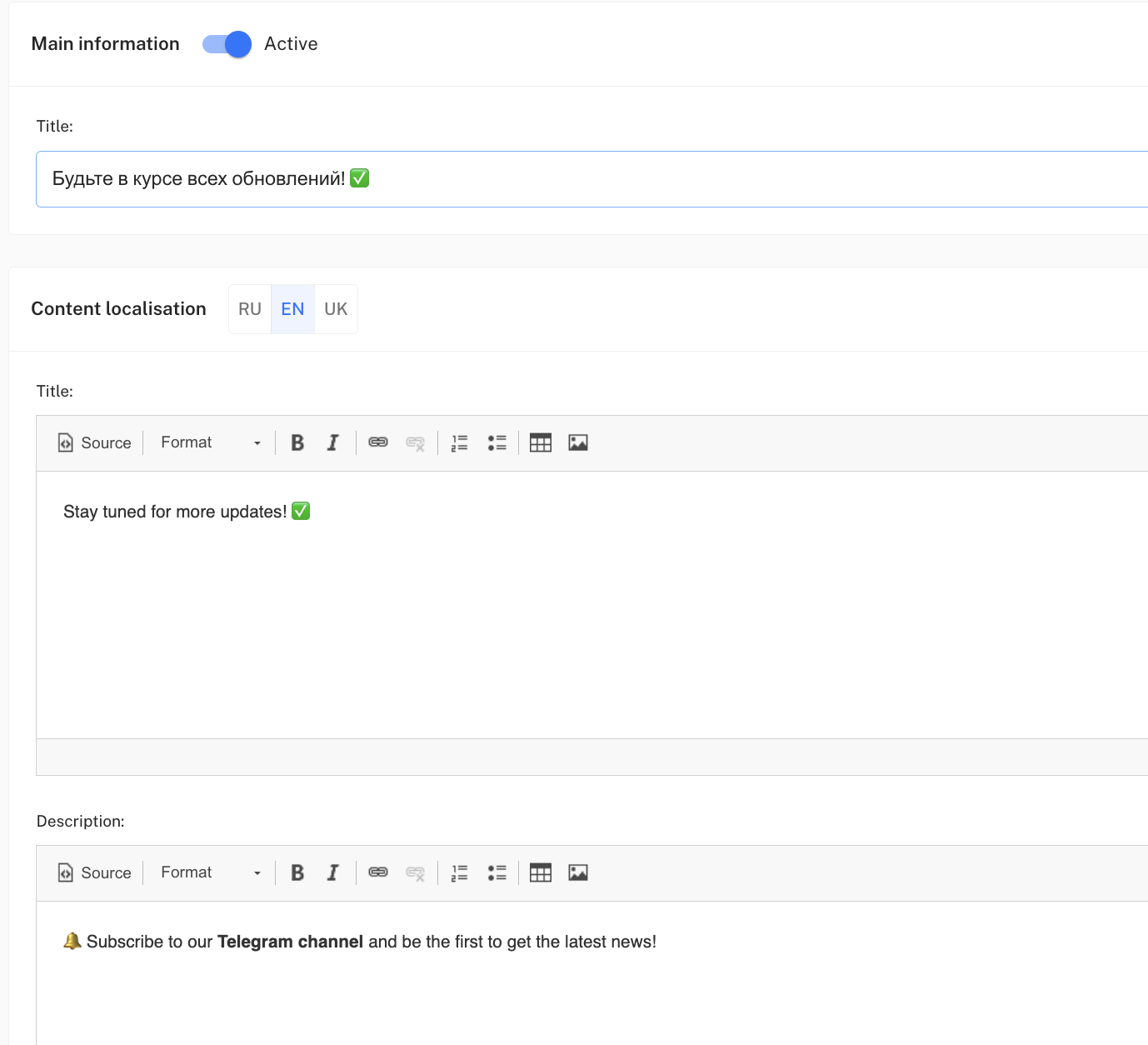Open Format dropdown in Title editor
The image size is (1148, 1045).
coord(210,443)
